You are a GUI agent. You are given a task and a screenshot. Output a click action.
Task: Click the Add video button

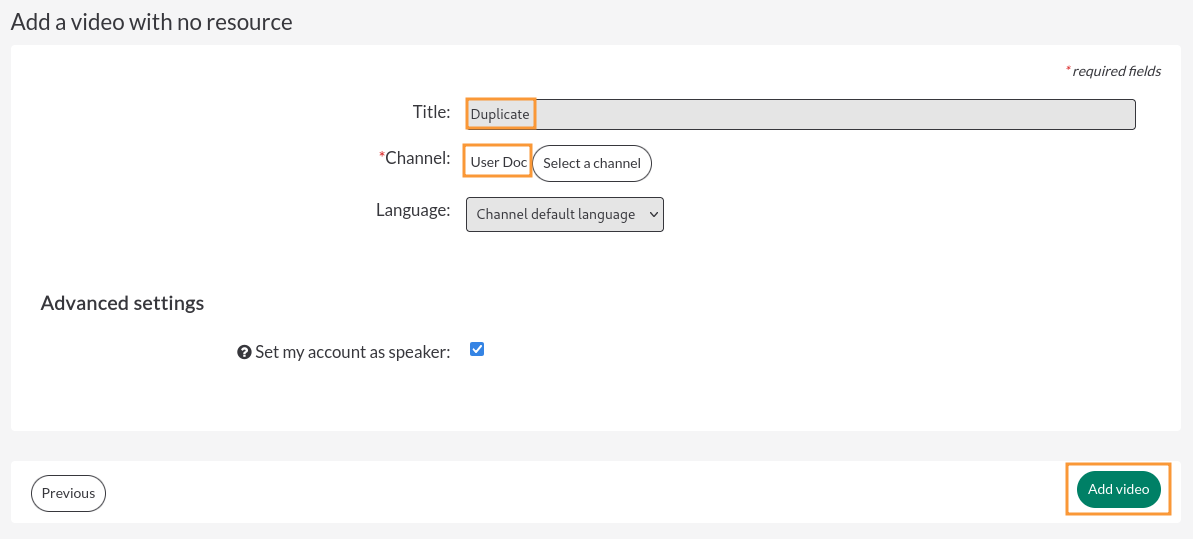[1118, 490]
